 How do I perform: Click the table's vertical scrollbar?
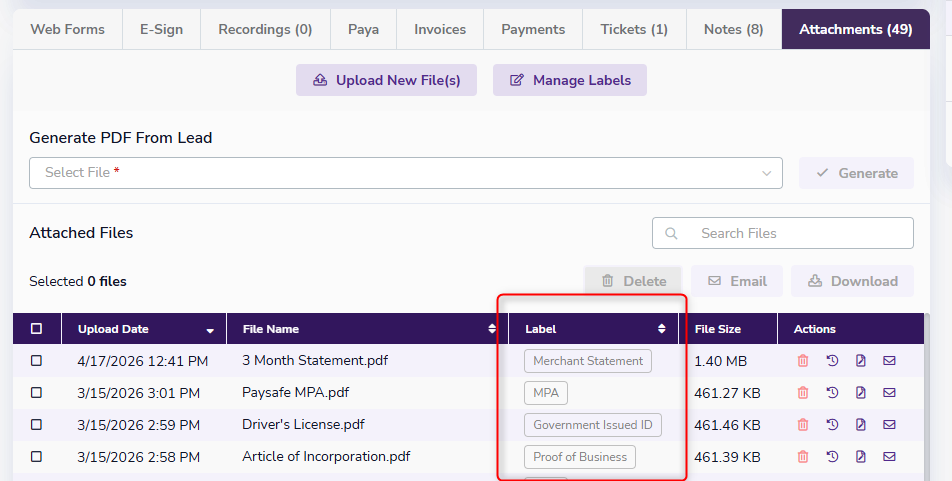tap(927, 397)
